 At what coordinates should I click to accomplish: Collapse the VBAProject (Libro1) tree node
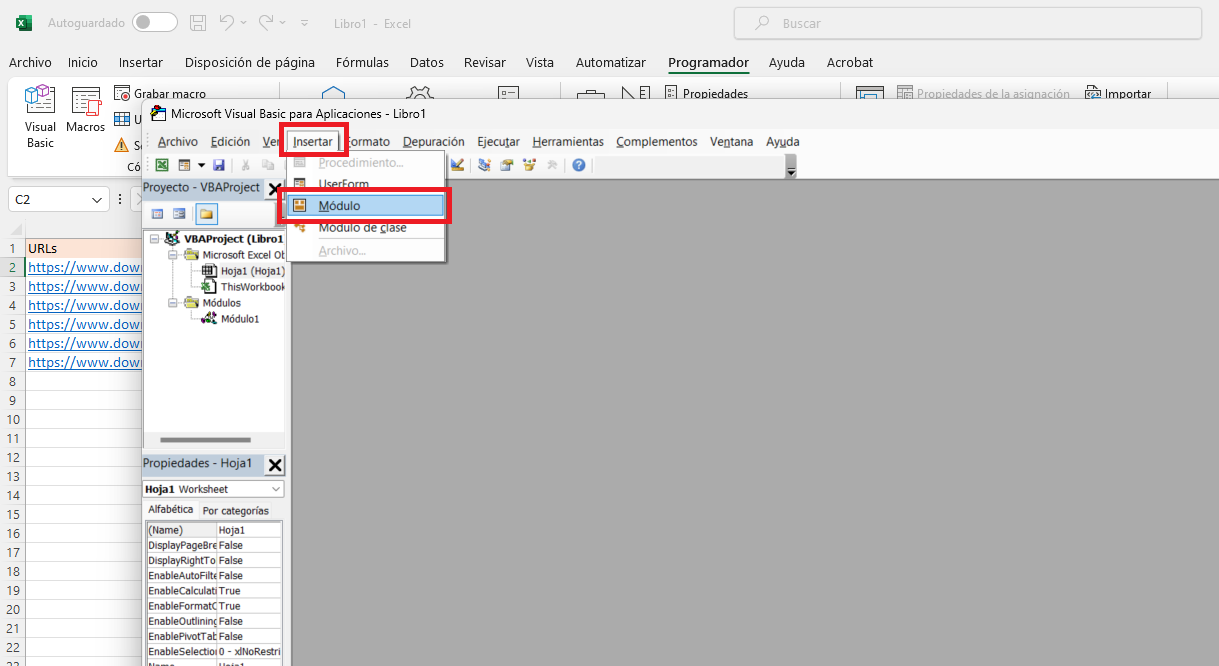(155, 239)
